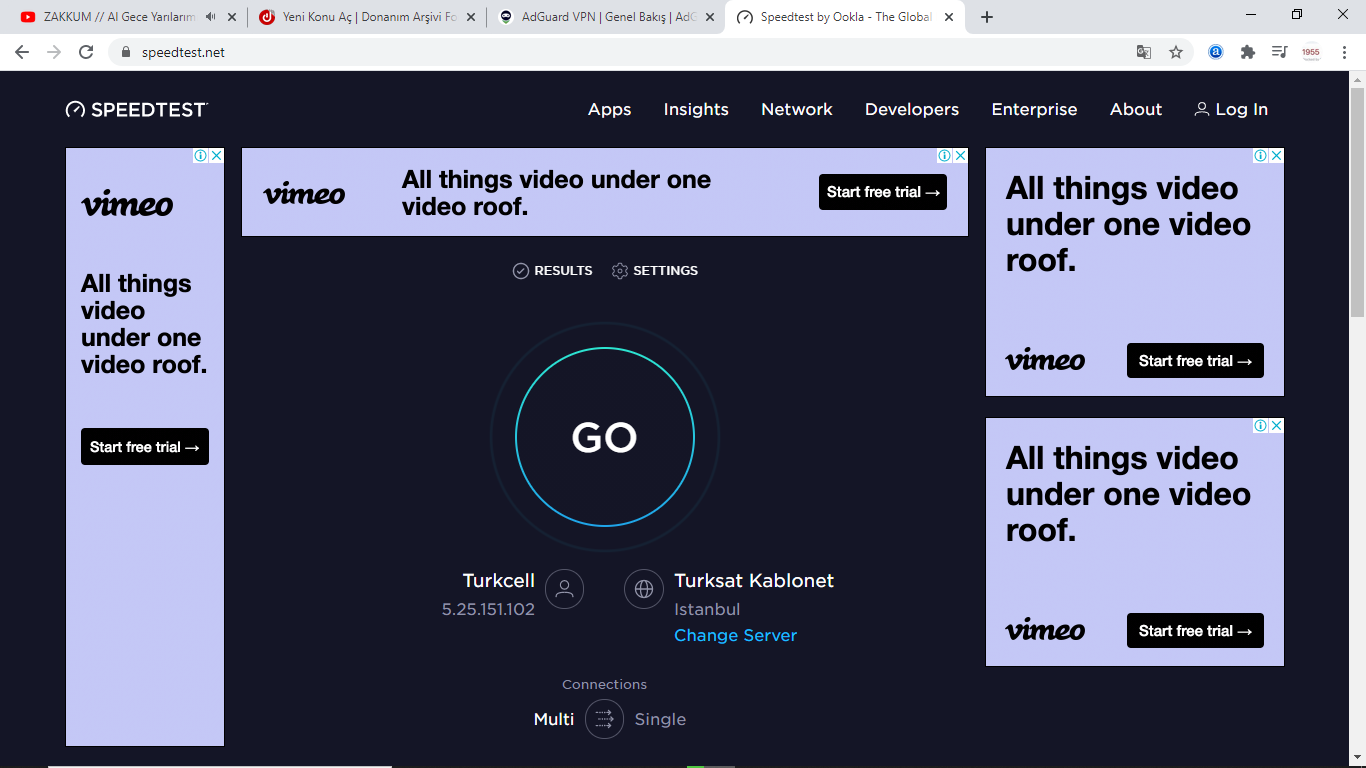Click the blue circular extension icon
Screen dimensions: 1366x768
tap(1216, 52)
